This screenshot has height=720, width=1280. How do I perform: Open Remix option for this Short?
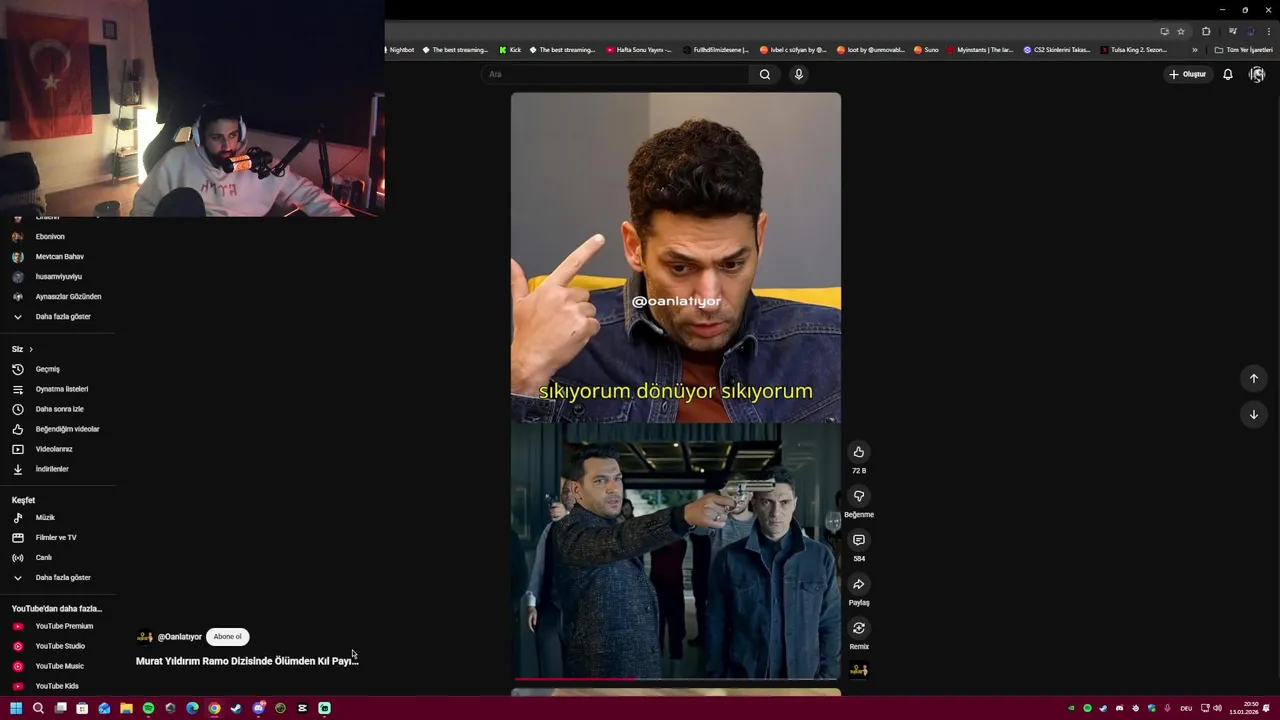[858, 628]
